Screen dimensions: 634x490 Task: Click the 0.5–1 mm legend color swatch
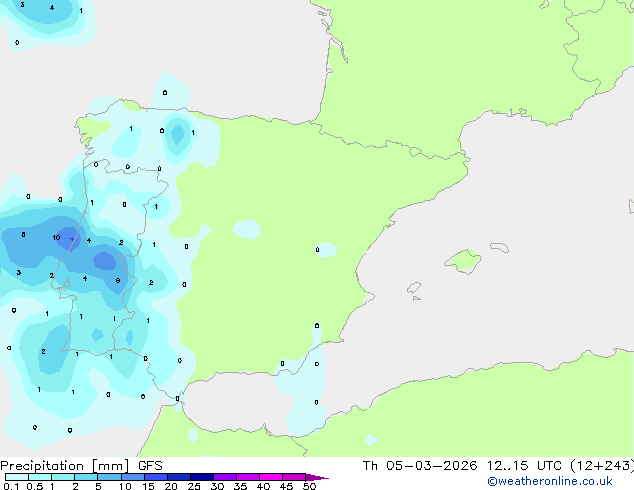(40, 477)
